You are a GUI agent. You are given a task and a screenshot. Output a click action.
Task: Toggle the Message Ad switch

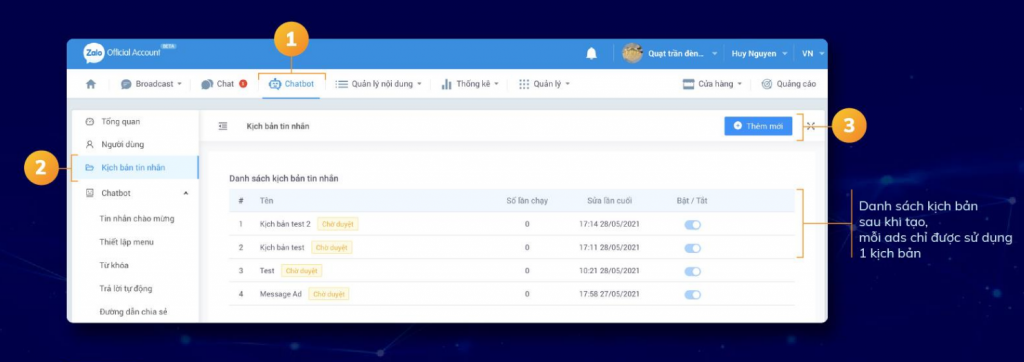pyautogui.click(x=692, y=295)
